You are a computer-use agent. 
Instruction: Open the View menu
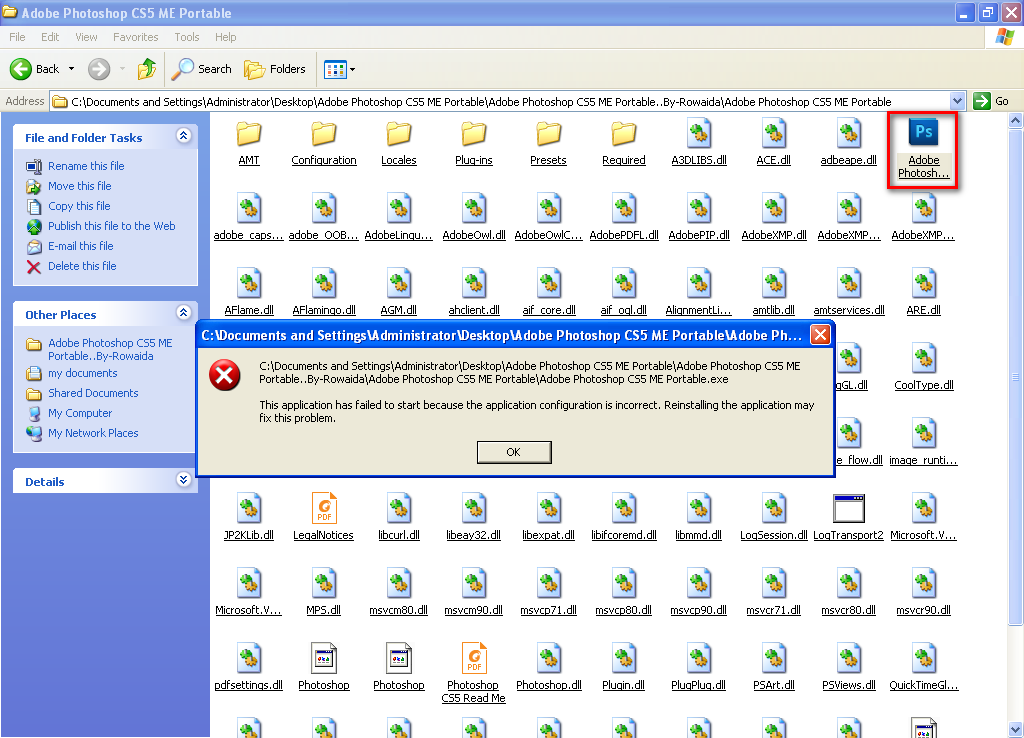tap(86, 37)
